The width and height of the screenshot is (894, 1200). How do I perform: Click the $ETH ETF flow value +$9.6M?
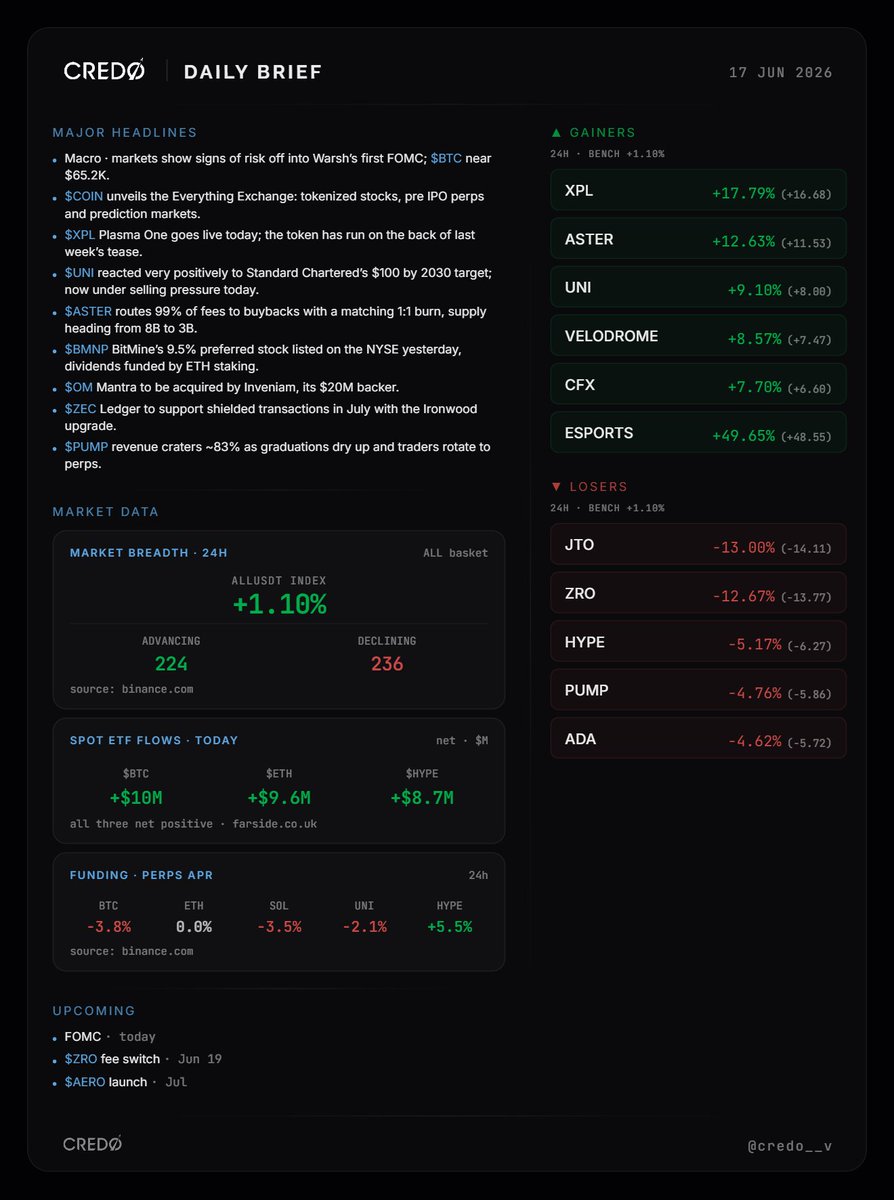click(x=279, y=798)
